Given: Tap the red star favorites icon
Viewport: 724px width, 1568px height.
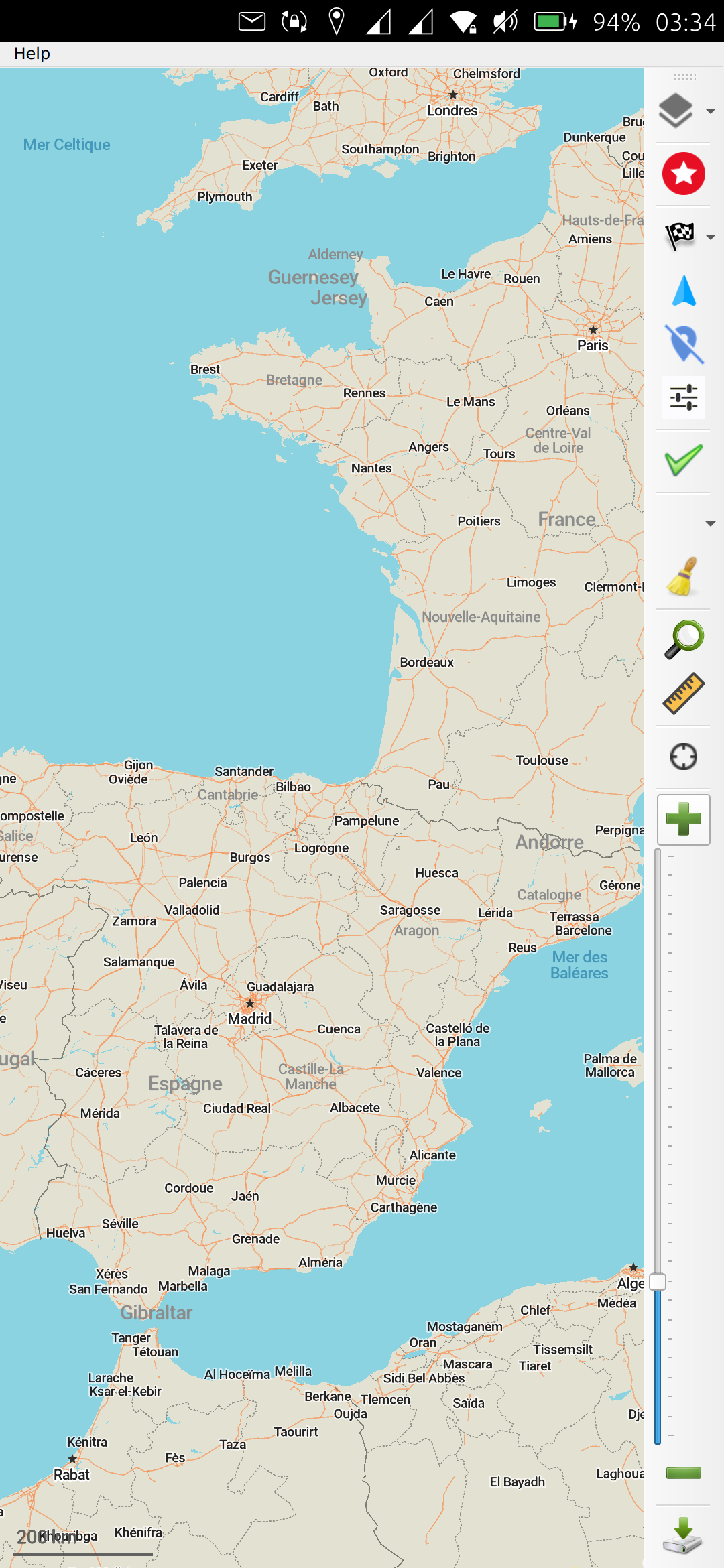Looking at the screenshot, I should coord(683,174).
